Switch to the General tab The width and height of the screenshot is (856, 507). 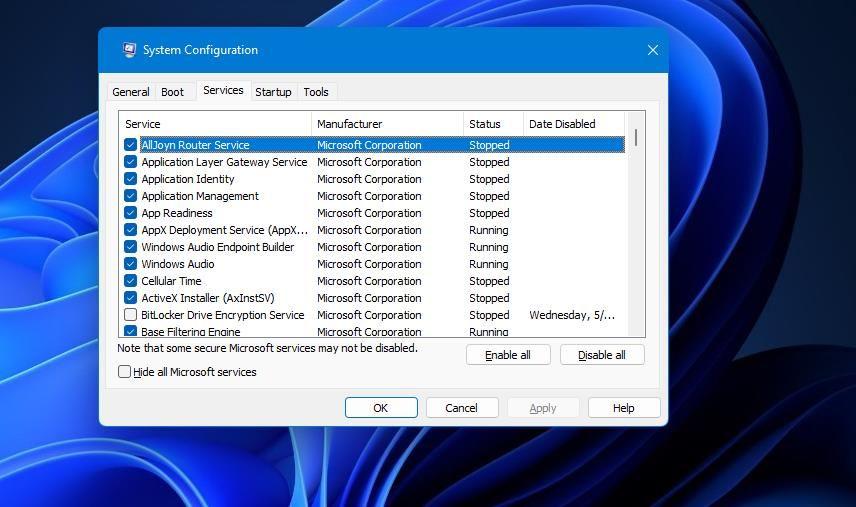[131, 92]
